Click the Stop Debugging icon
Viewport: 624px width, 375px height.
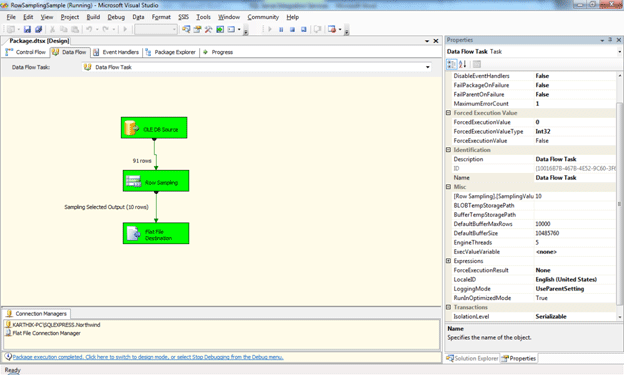292,29
